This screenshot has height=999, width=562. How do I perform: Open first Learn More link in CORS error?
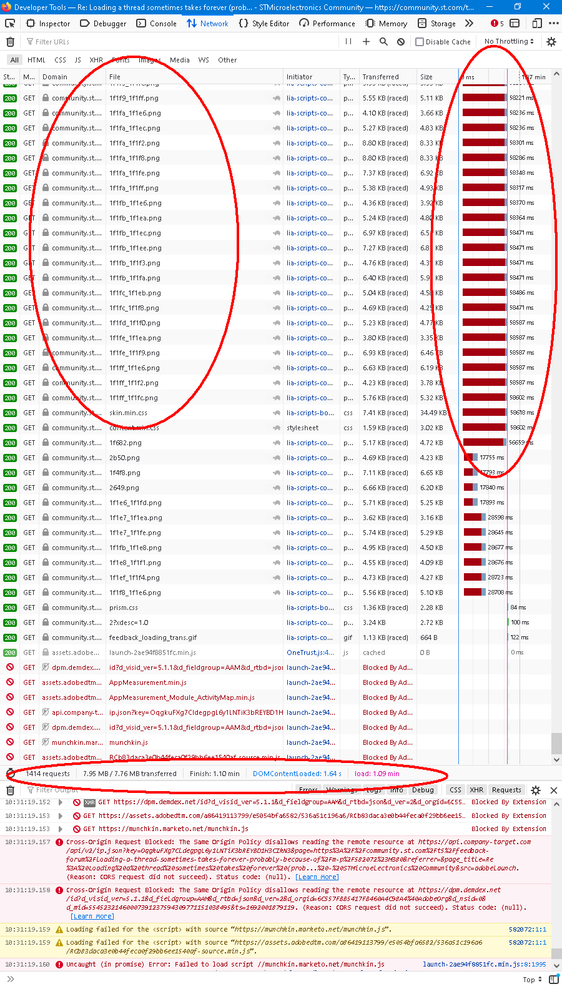point(317,877)
